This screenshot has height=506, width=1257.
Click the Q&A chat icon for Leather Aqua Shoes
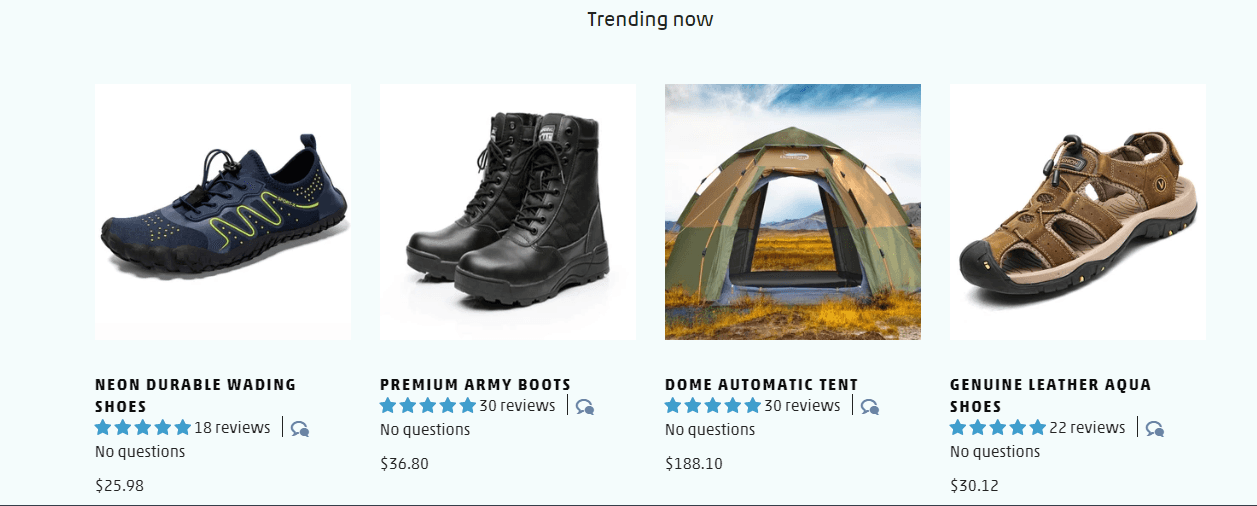click(x=1155, y=429)
